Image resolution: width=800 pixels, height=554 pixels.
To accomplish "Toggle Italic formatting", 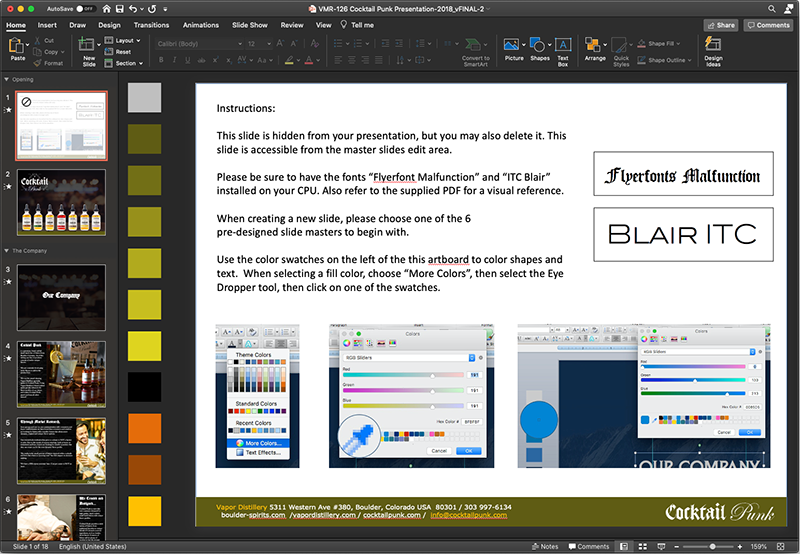I will pos(174,60).
